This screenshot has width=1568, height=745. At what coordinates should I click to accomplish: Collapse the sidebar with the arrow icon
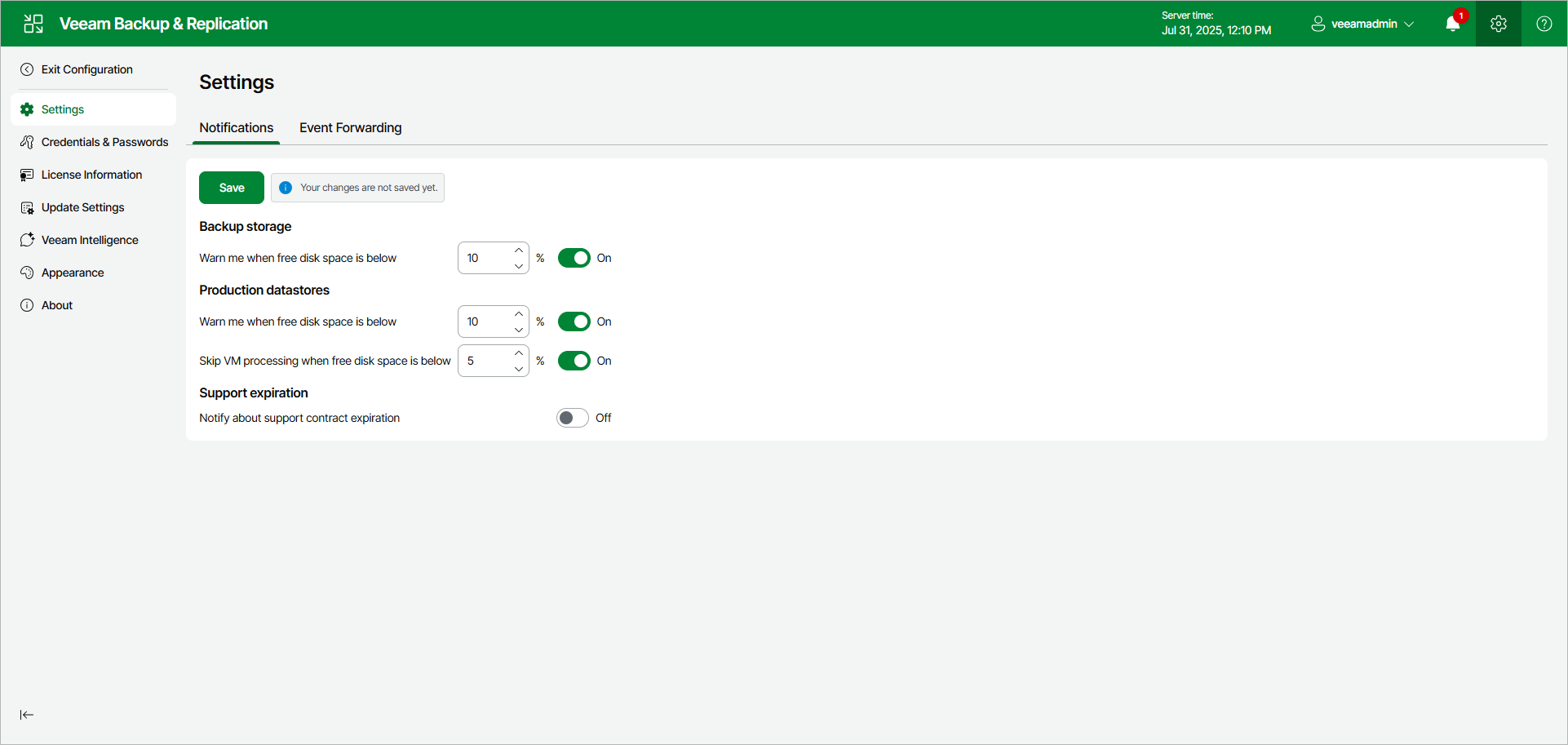click(27, 715)
